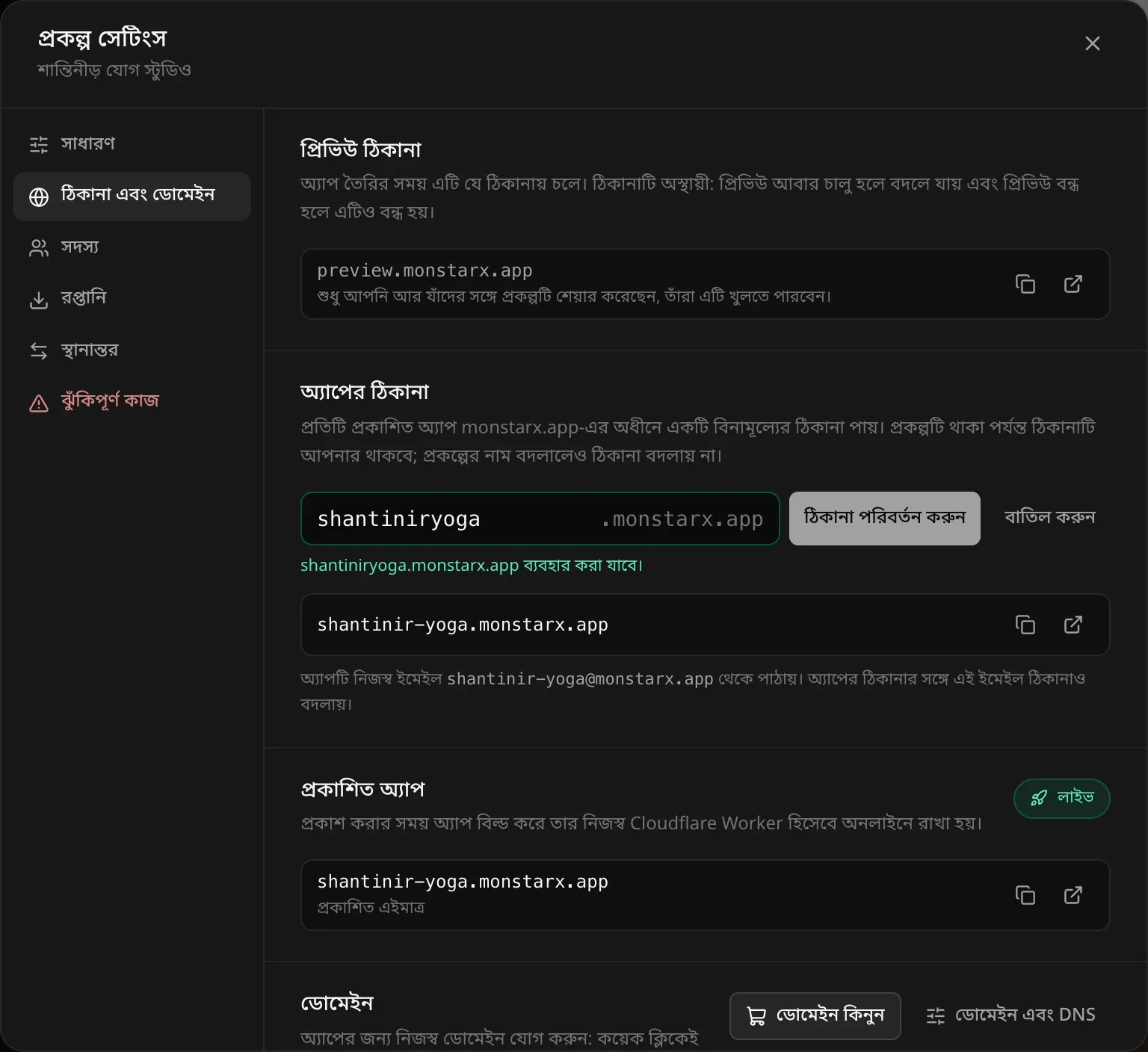Close the প্রকল্প সেটিংস dialog
Image resolution: width=1148 pixels, height=1052 pixels.
click(x=1092, y=43)
